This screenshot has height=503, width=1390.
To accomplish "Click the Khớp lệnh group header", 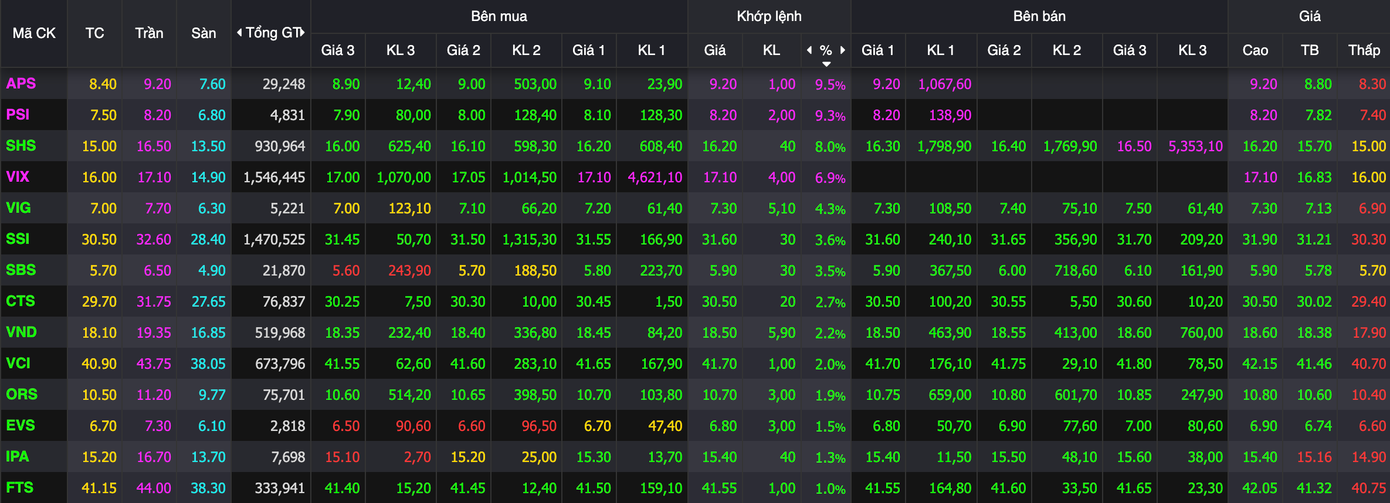I will coord(769,16).
